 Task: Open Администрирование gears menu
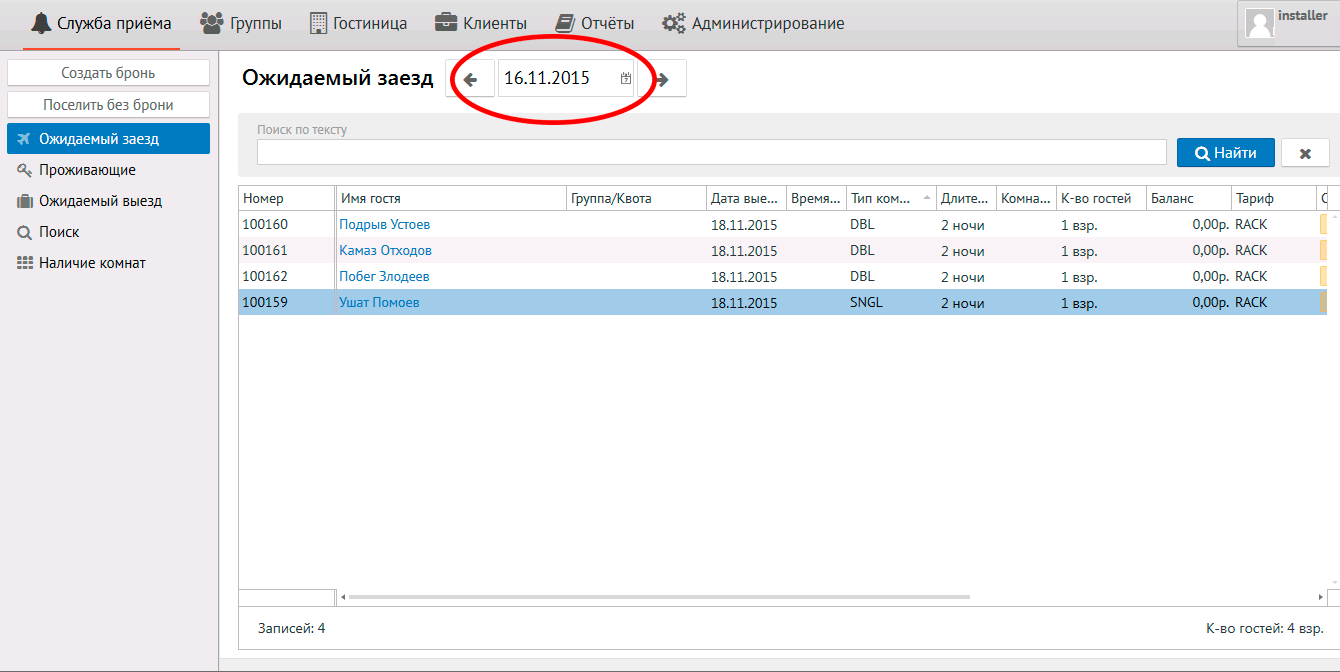click(x=754, y=23)
